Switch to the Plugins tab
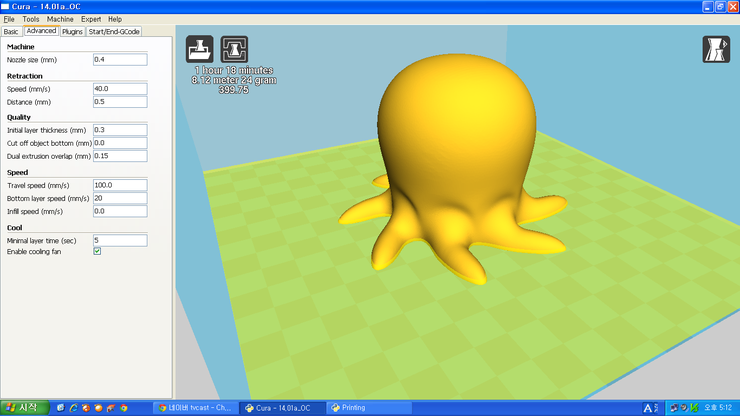The width and height of the screenshot is (740, 416). (72, 31)
